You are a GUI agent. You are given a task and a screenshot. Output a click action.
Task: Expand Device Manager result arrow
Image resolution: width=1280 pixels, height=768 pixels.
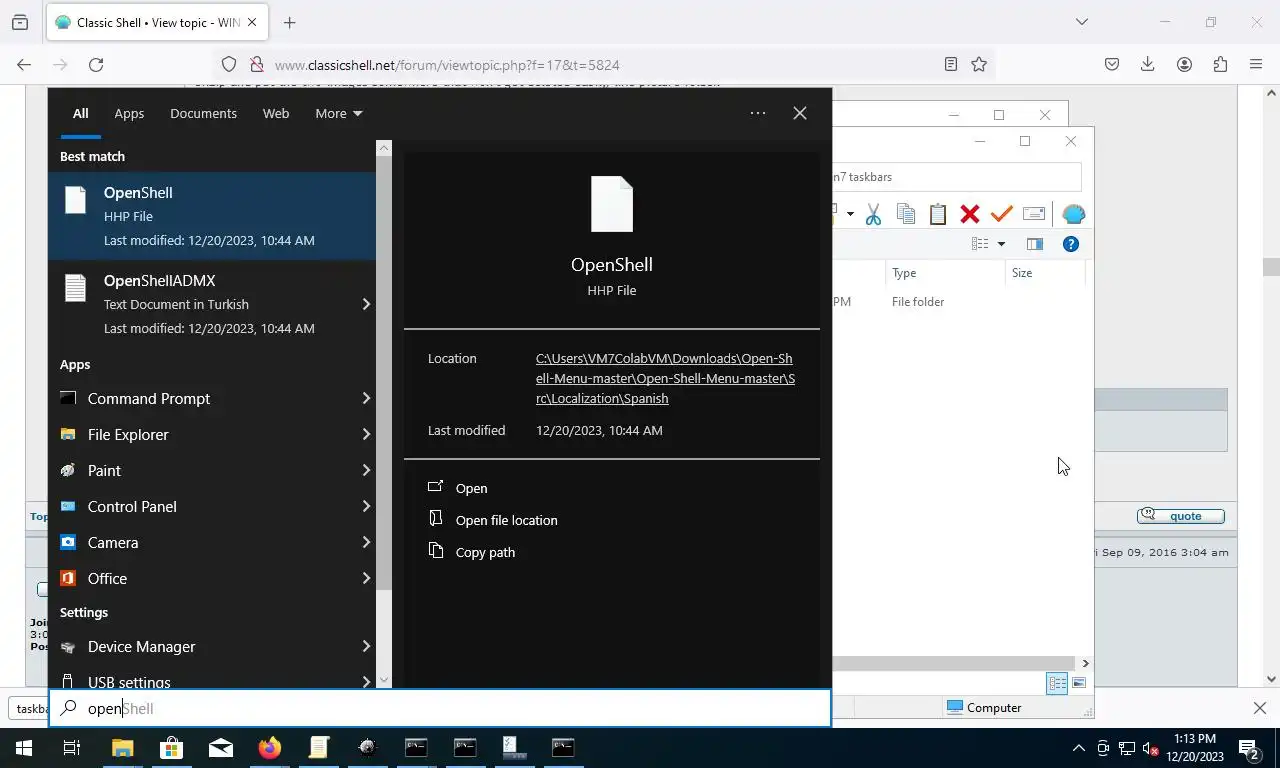366,646
